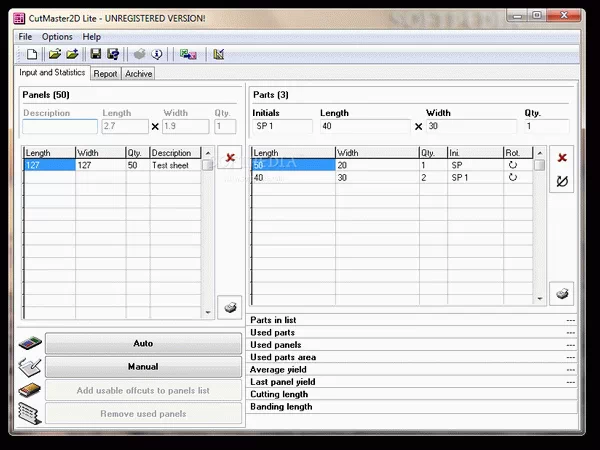Image resolution: width=600 pixels, height=450 pixels.
Task: Click the Average yield statistics row
Action: pyautogui.click(x=412, y=370)
